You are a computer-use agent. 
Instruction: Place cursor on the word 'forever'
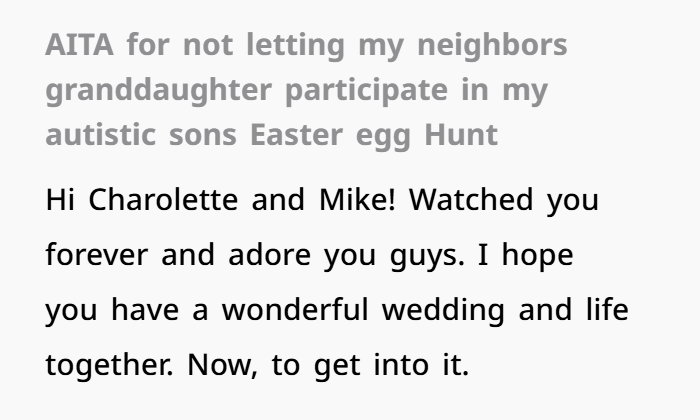pos(97,255)
